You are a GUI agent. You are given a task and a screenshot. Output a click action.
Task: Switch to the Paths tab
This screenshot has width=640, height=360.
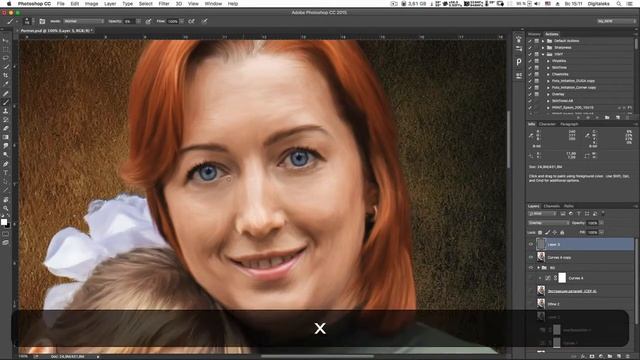569,206
